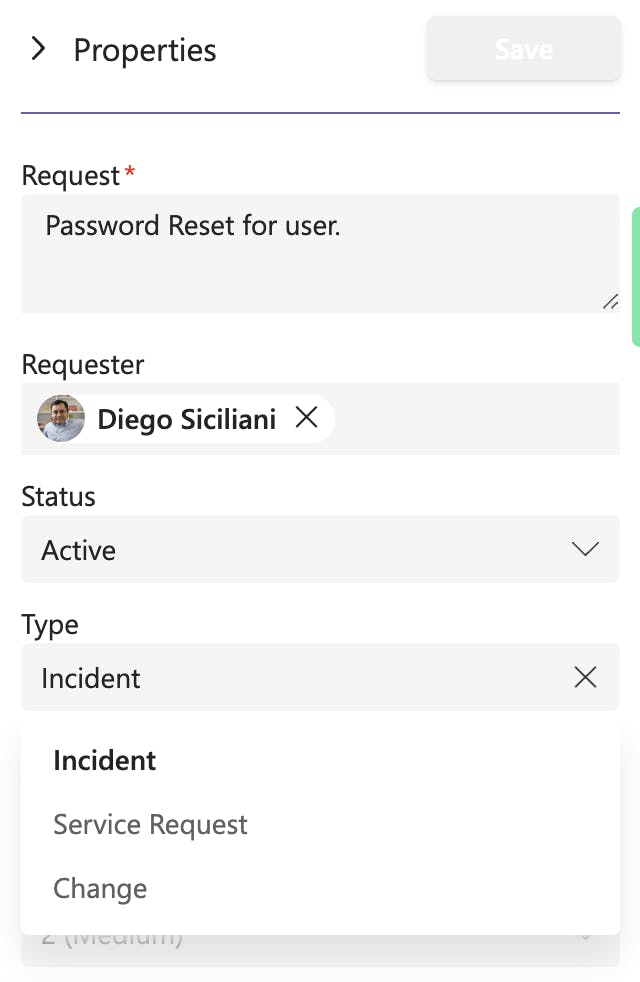Clear the Type selection with X
The height and width of the screenshot is (982, 640).
click(x=585, y=678)
